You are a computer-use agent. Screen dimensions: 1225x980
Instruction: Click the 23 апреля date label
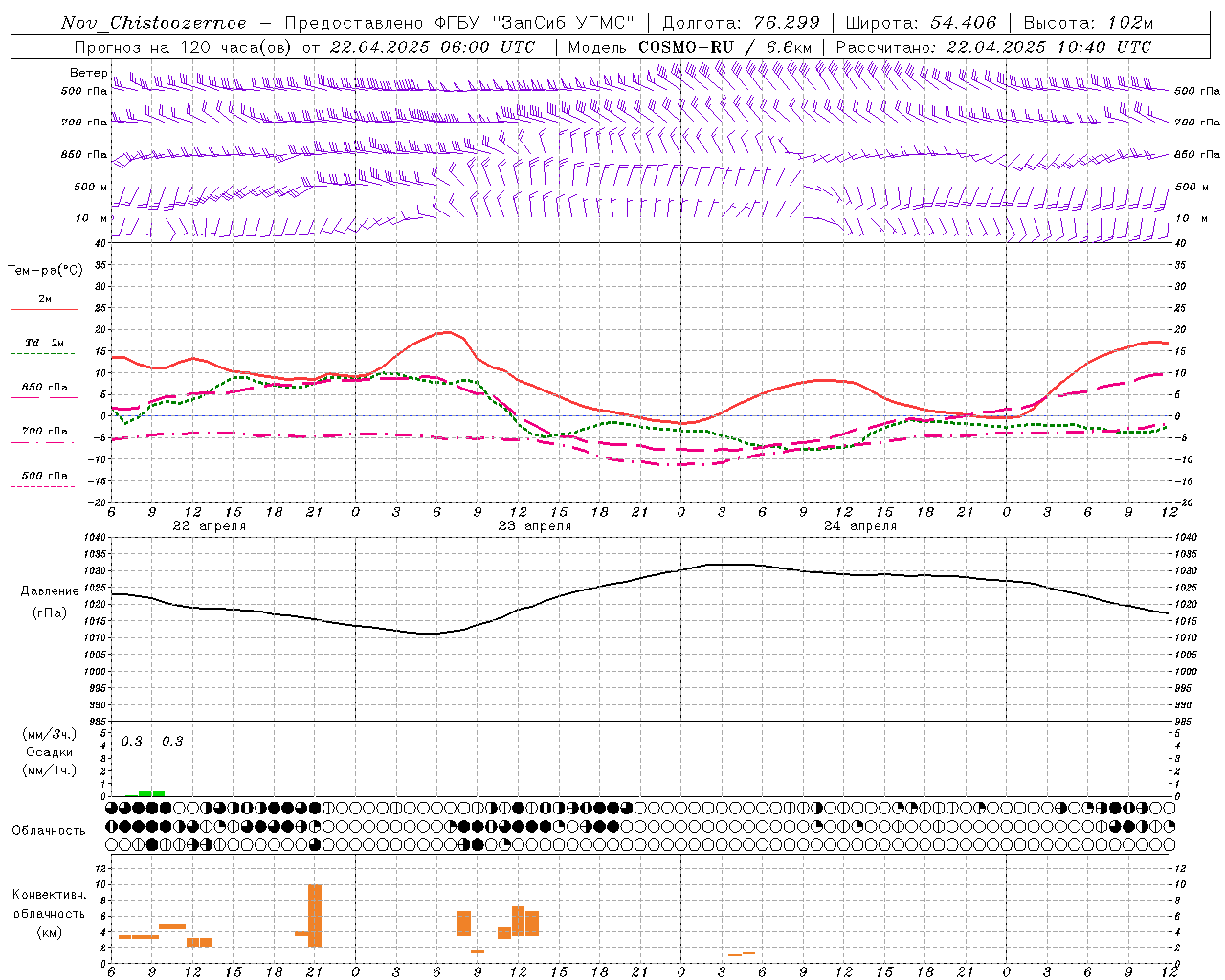(x=535, y=526)
